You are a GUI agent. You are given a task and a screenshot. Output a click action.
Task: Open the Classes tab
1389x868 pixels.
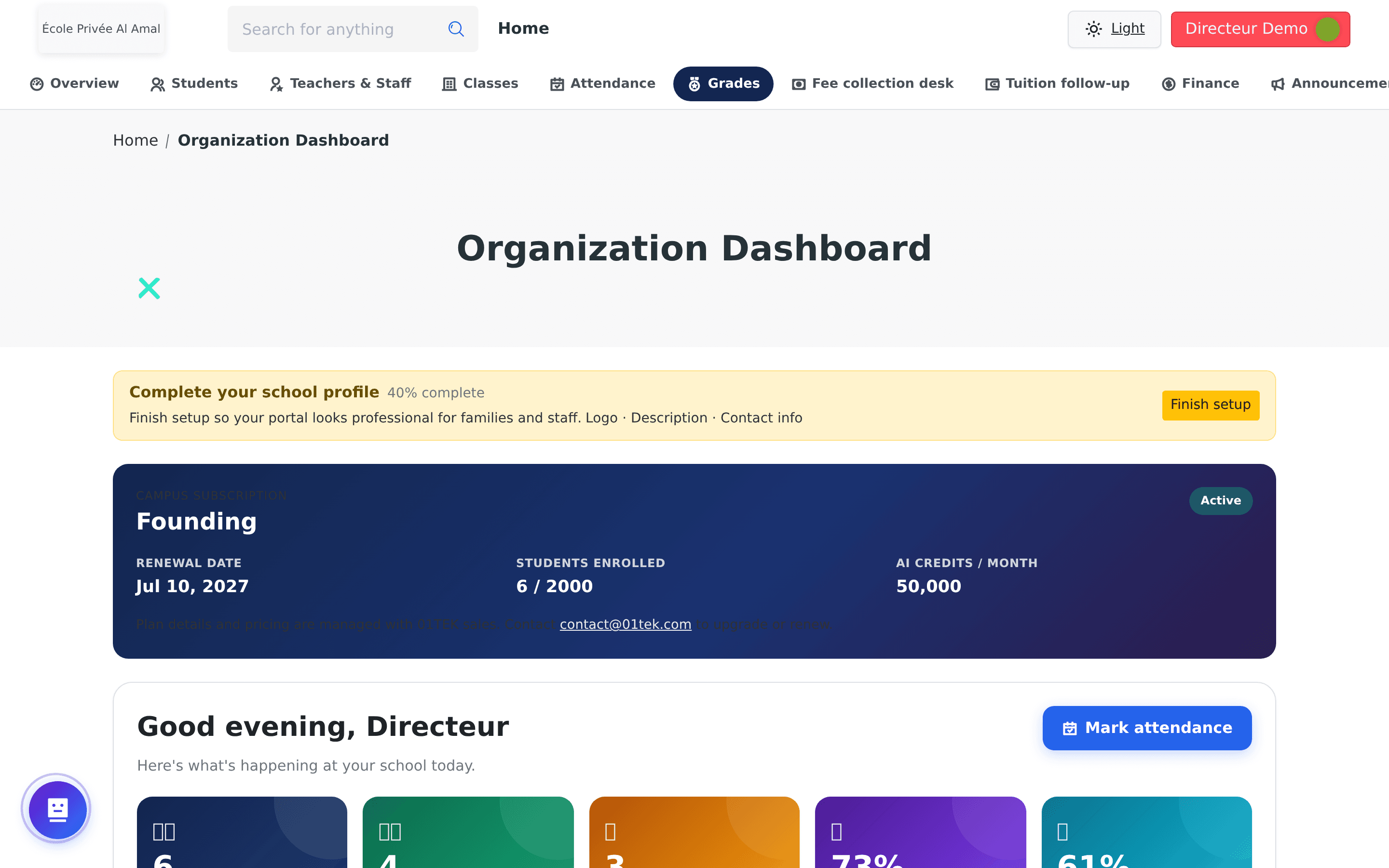tap(480, 84)
